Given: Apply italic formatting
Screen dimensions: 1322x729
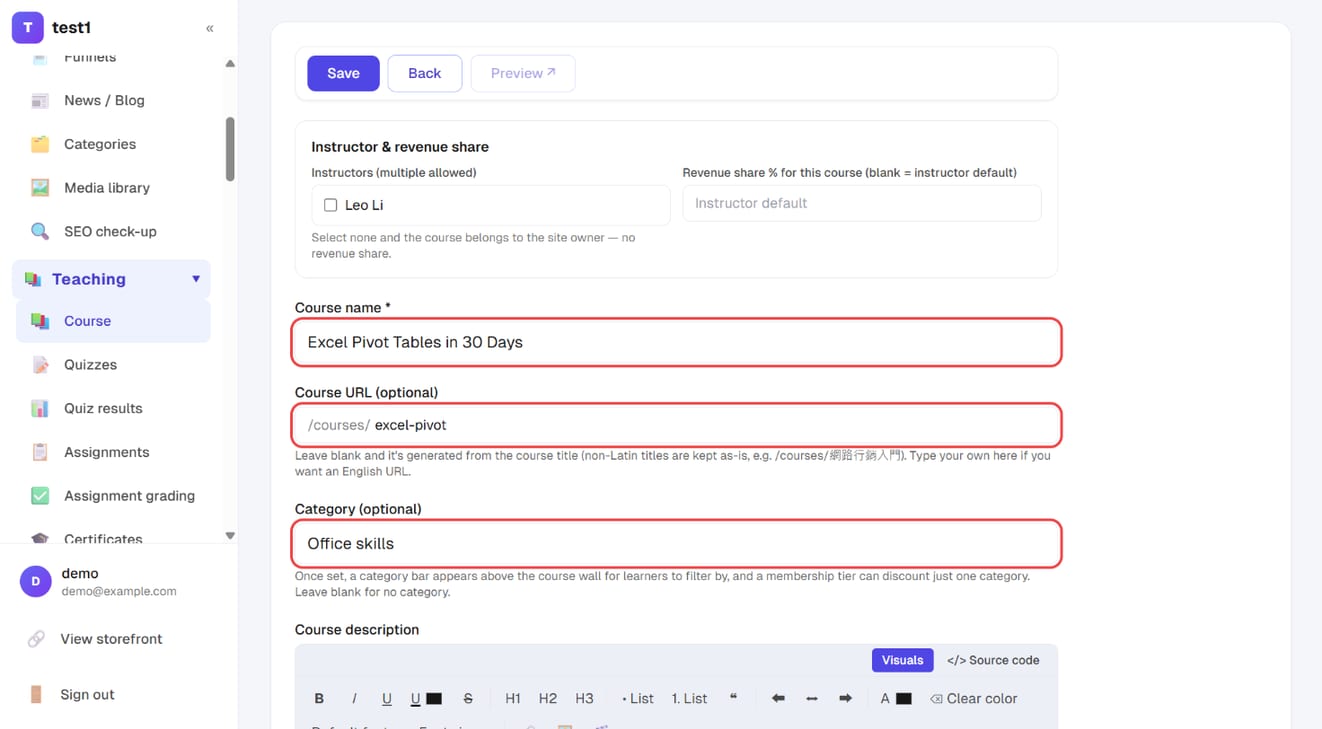Looking at the screenshot, I should (x=354, y=699).
